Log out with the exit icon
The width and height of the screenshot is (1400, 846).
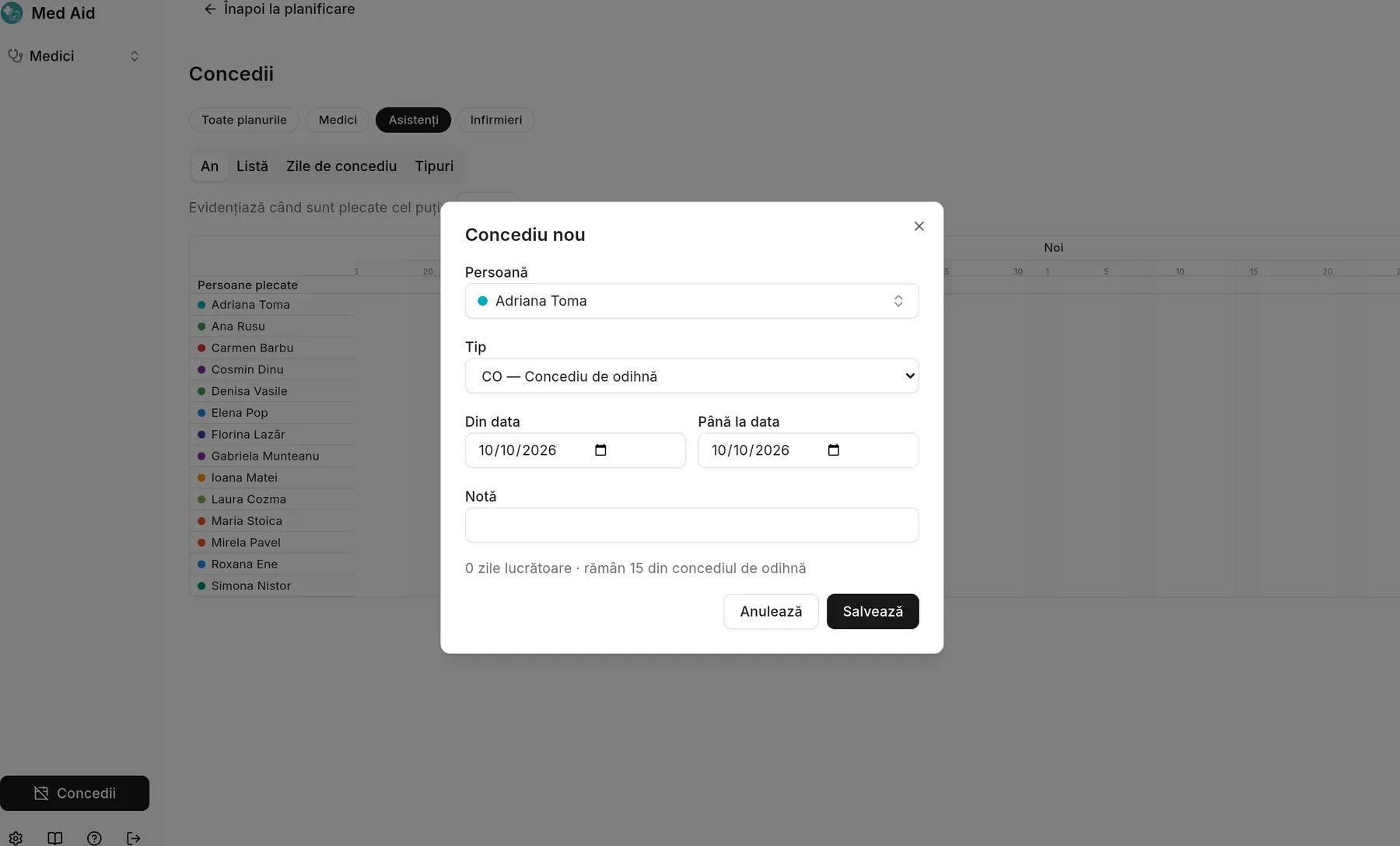coord(134,837)
